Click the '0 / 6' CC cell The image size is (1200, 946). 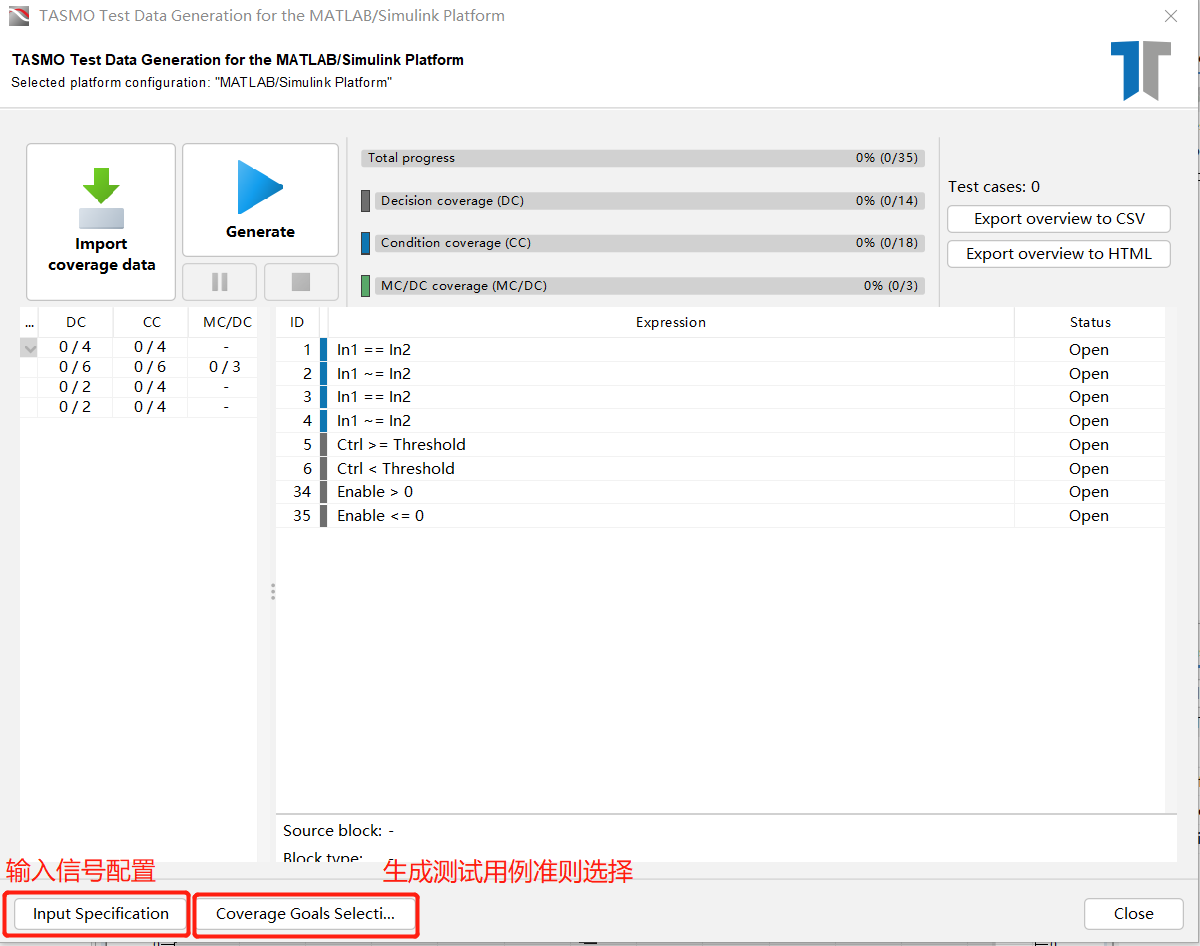click(x=150, y=367)
